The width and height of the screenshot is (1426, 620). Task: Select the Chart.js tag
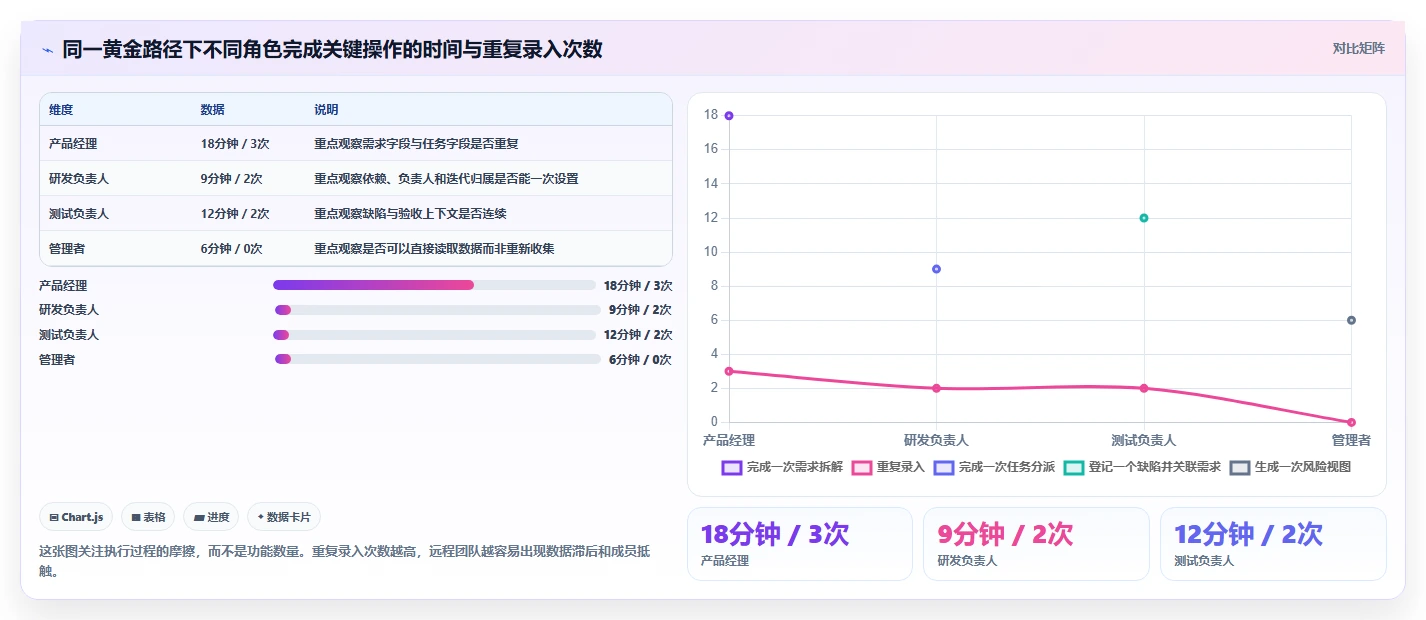77,517
